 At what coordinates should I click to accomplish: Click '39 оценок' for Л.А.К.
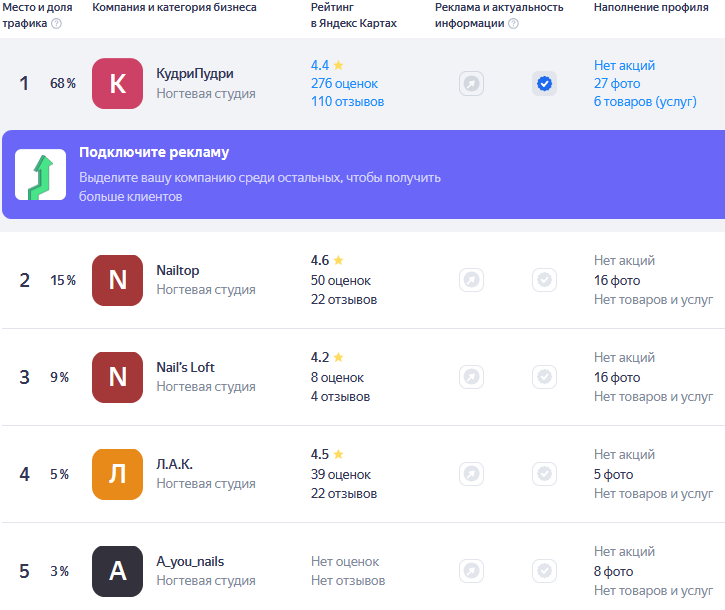341,475
